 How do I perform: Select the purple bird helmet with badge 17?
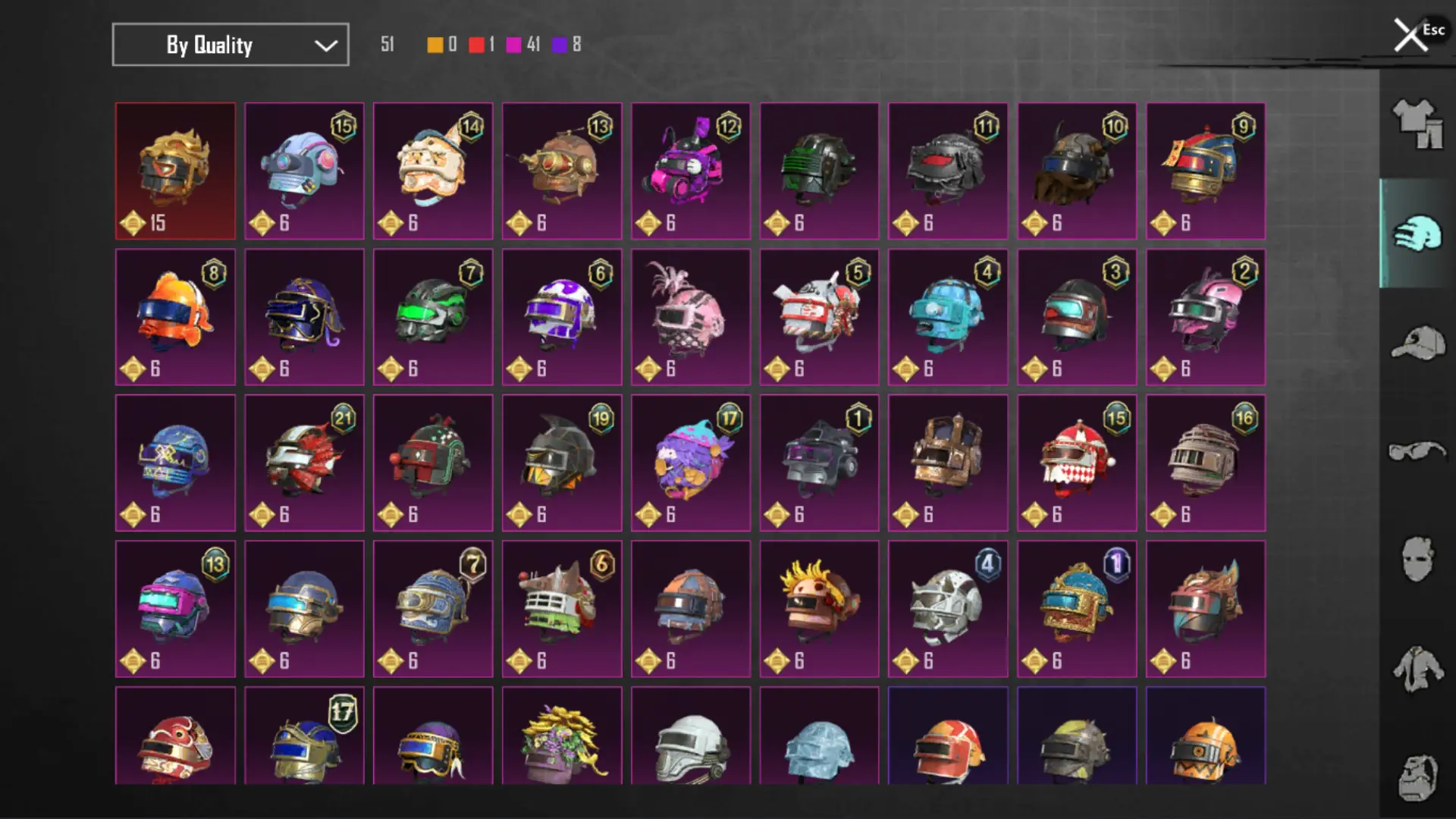[691, 463]
